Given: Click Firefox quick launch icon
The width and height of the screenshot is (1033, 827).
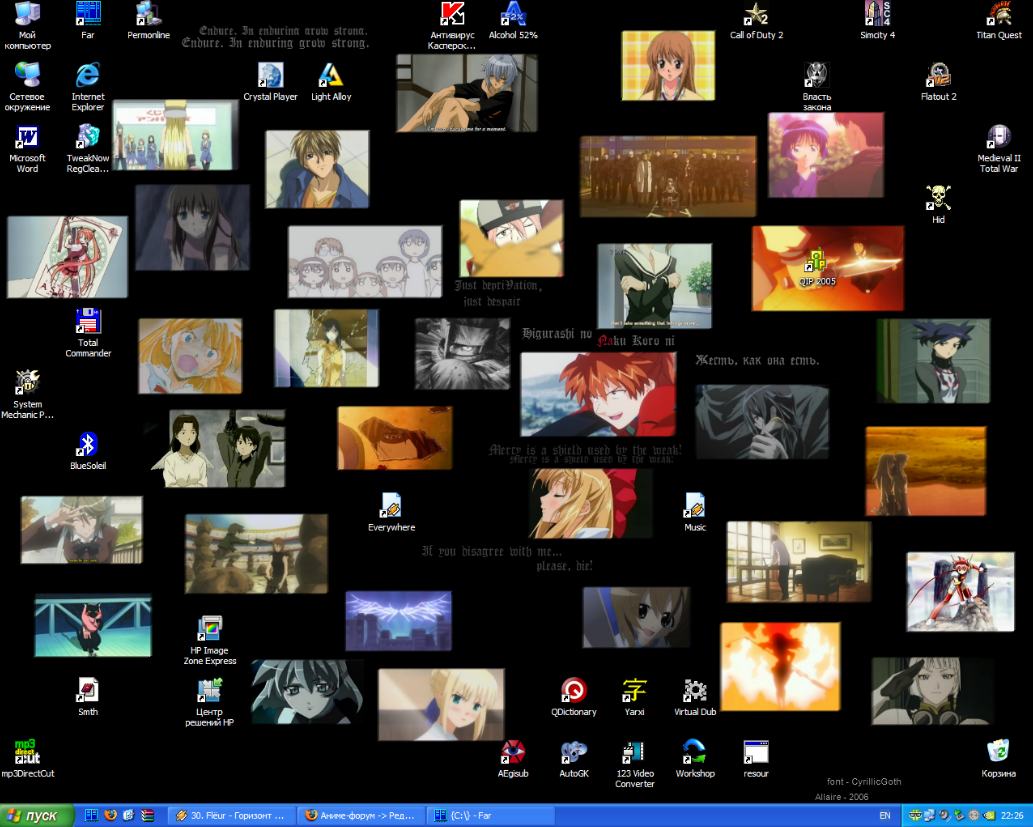Looking at the screenshot, I should click(x=110, y=816).
